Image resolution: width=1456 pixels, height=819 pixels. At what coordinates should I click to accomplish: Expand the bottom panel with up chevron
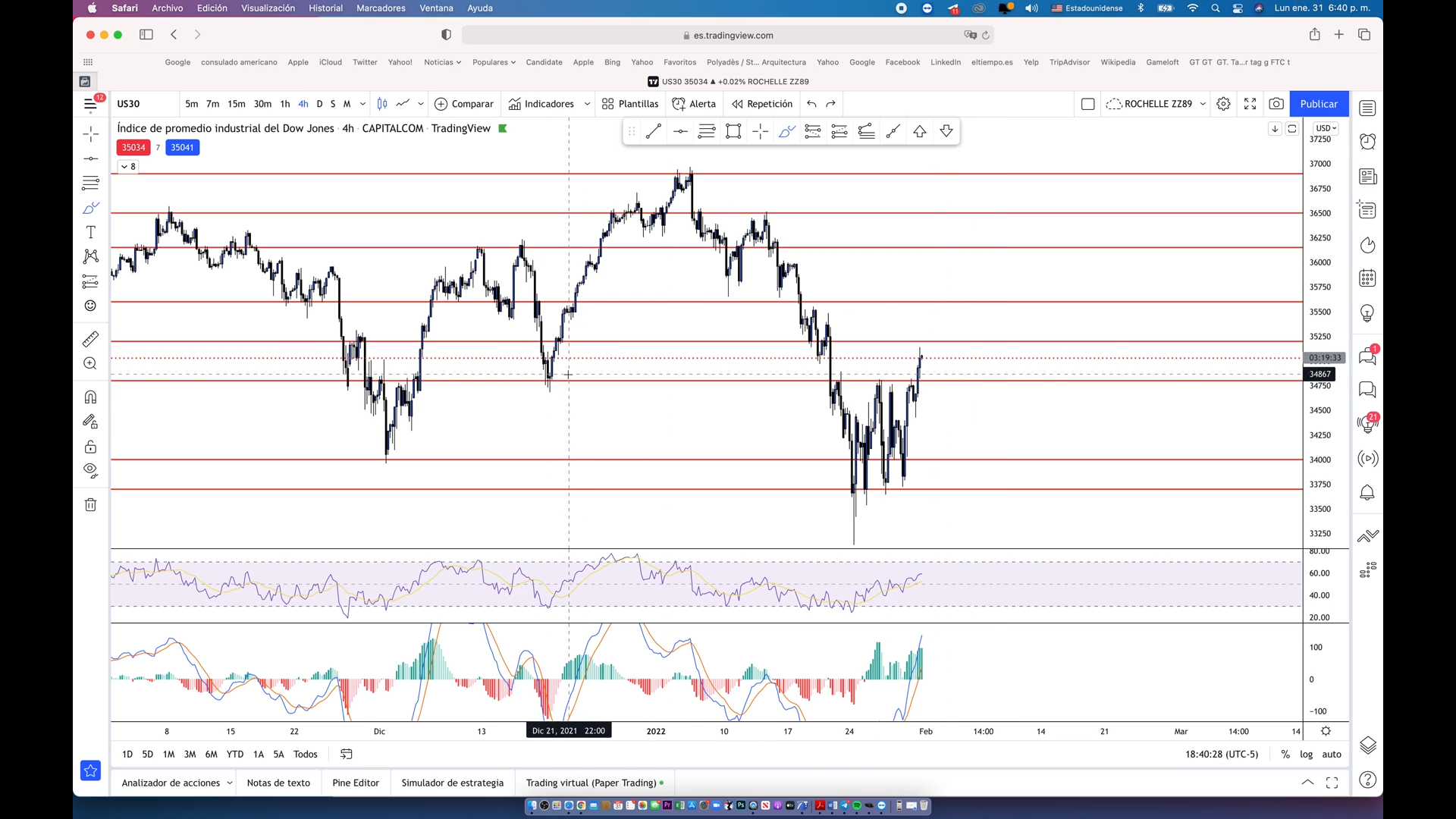(x=1307, y=783)
